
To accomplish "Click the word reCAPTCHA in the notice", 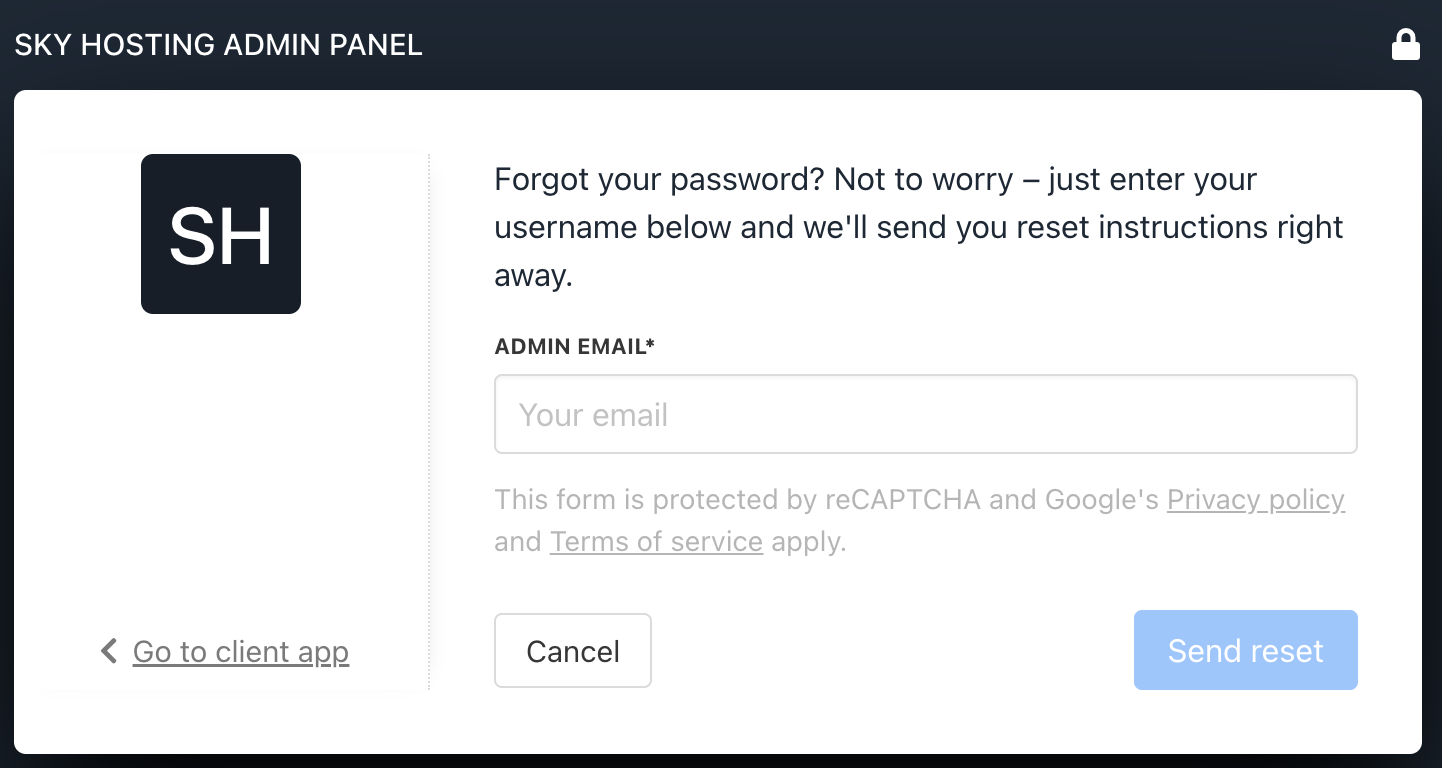I will coord(903,499).
